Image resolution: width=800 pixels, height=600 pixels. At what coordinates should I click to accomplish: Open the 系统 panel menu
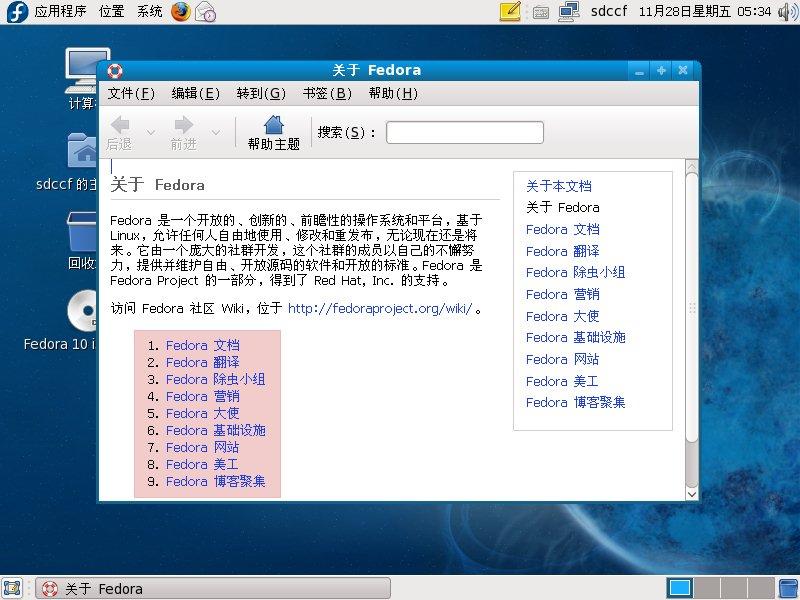[x=149, y=11]
